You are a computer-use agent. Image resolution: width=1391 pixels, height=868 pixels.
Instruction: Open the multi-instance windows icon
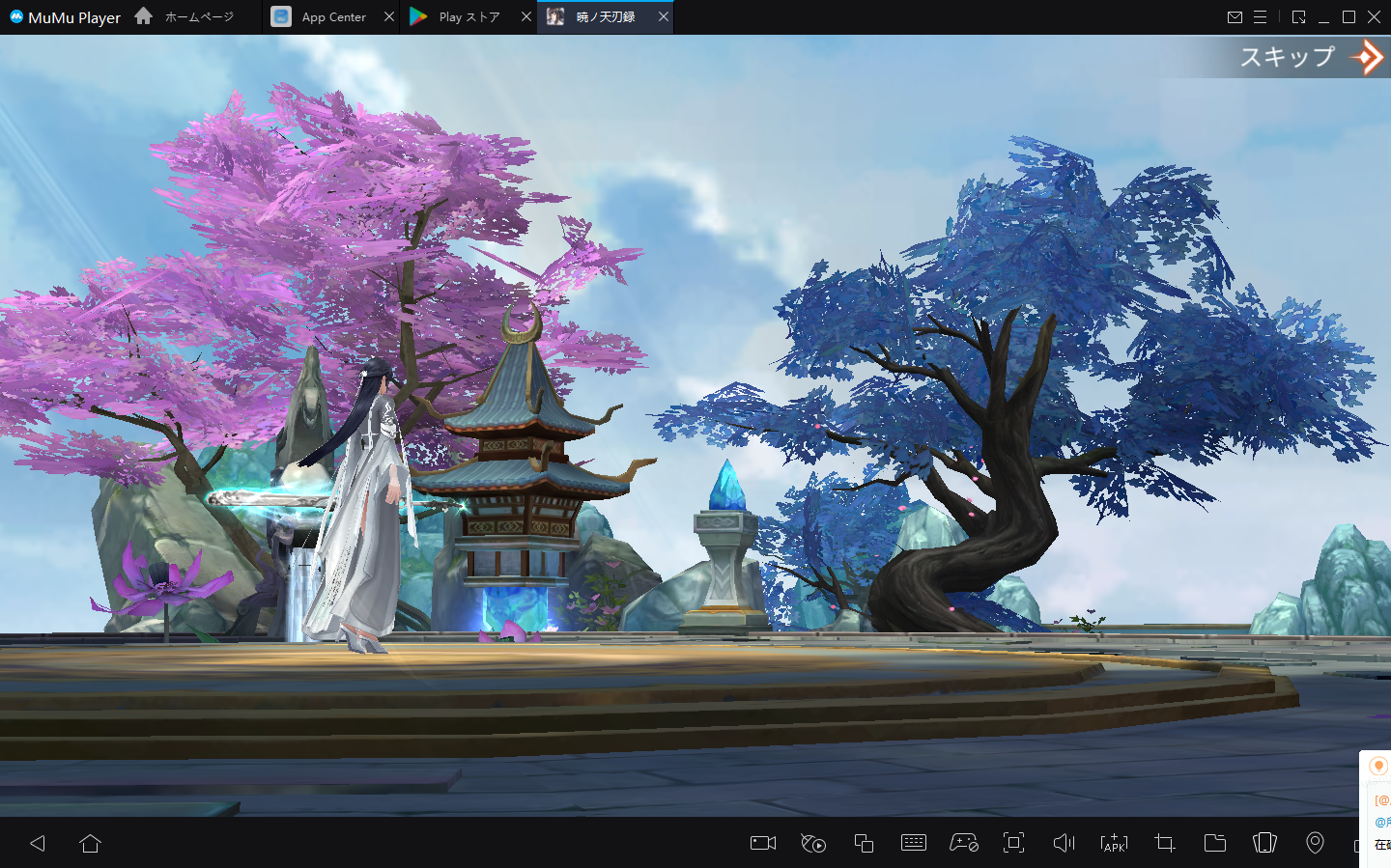click(864, 843)
